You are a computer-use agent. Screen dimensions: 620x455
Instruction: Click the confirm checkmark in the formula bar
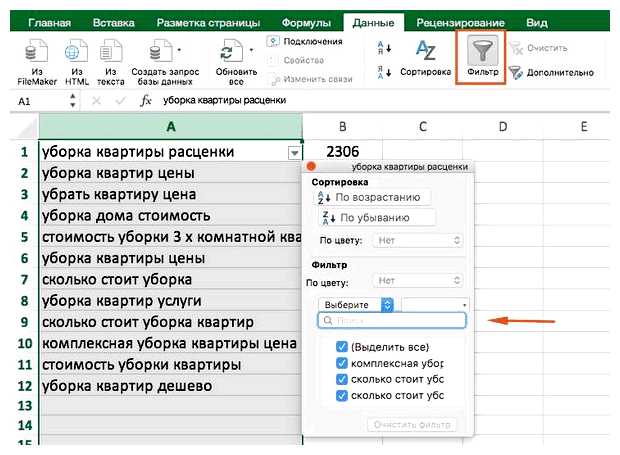point(120,101)
